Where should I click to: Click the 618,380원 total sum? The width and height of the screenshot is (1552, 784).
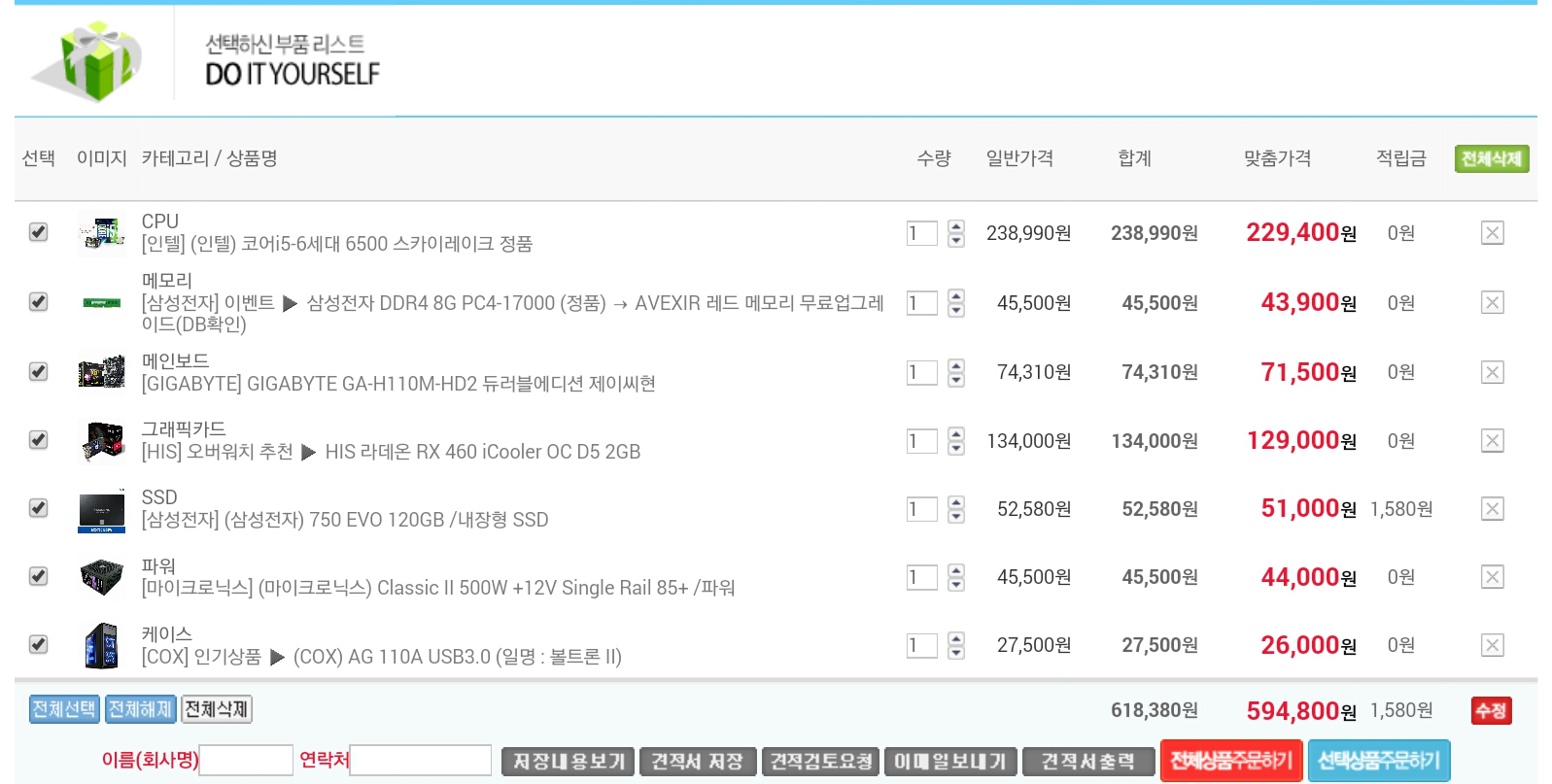1155,710
